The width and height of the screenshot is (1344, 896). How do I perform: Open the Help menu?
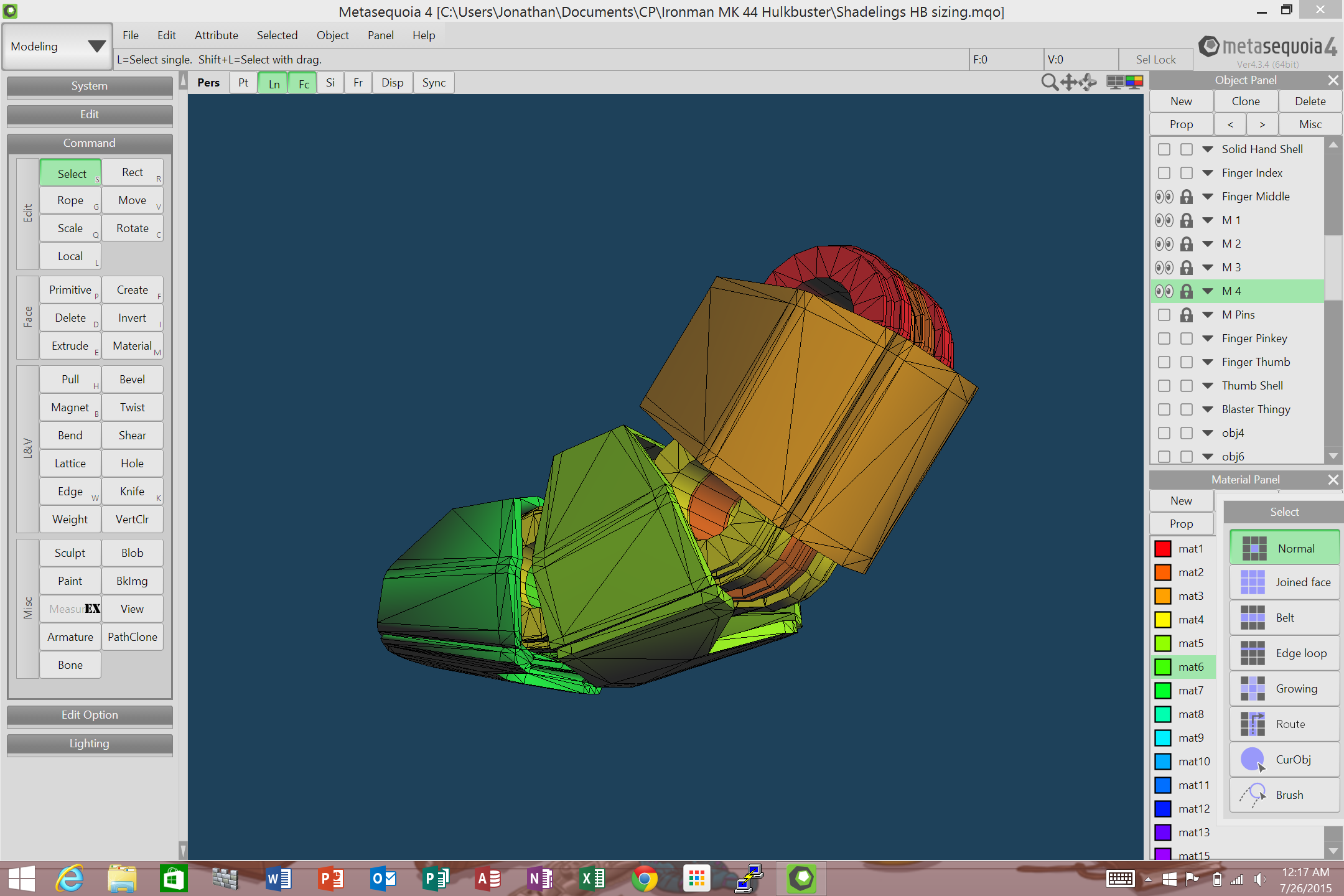pyautogui.click(x=424, y=35)
